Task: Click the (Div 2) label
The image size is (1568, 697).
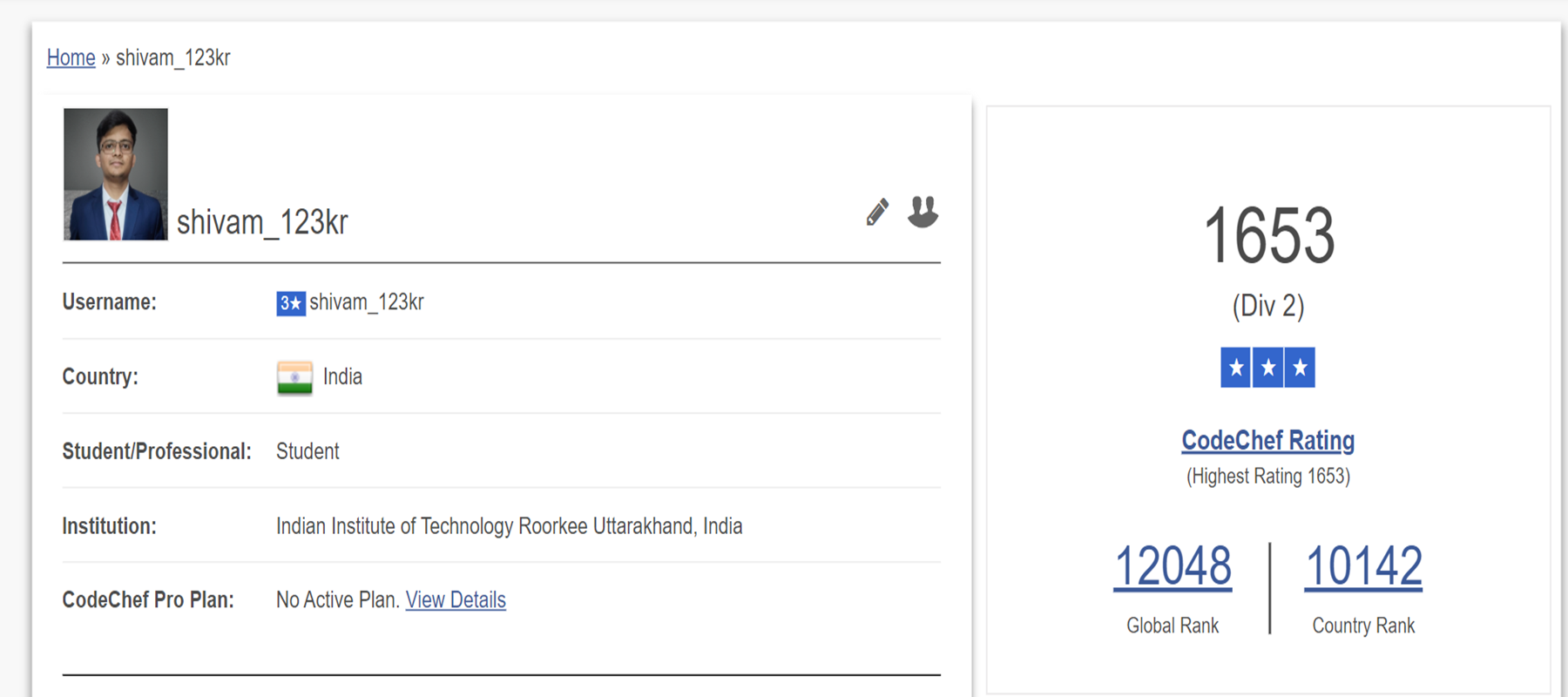Action: click(1268, 306)
